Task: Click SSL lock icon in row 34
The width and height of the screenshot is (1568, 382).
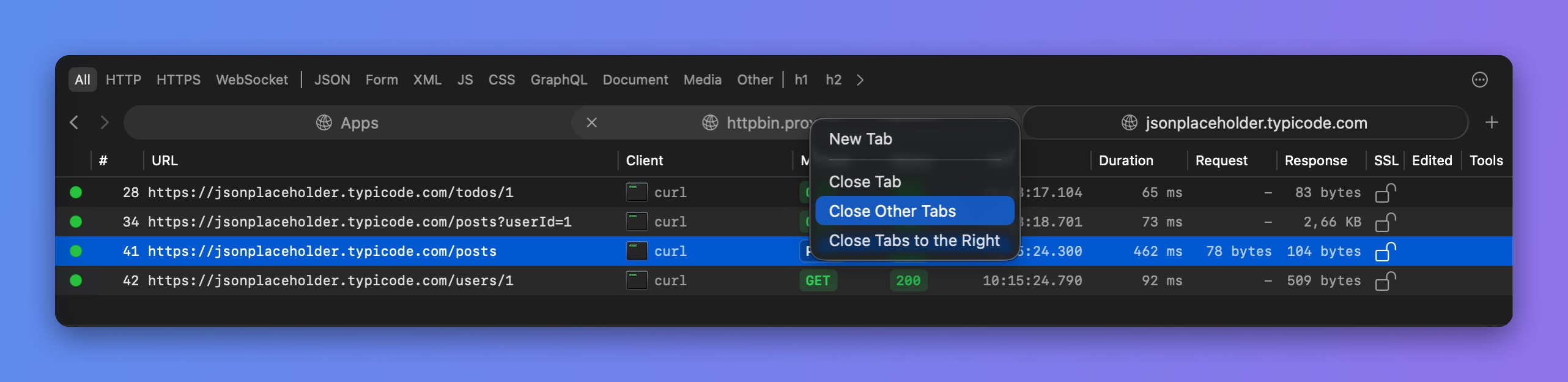Action: coord(1385,222)
